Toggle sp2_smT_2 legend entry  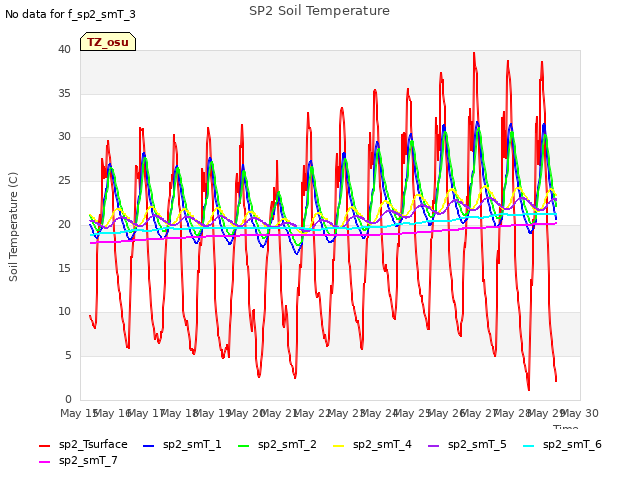(x=277, y=444)
